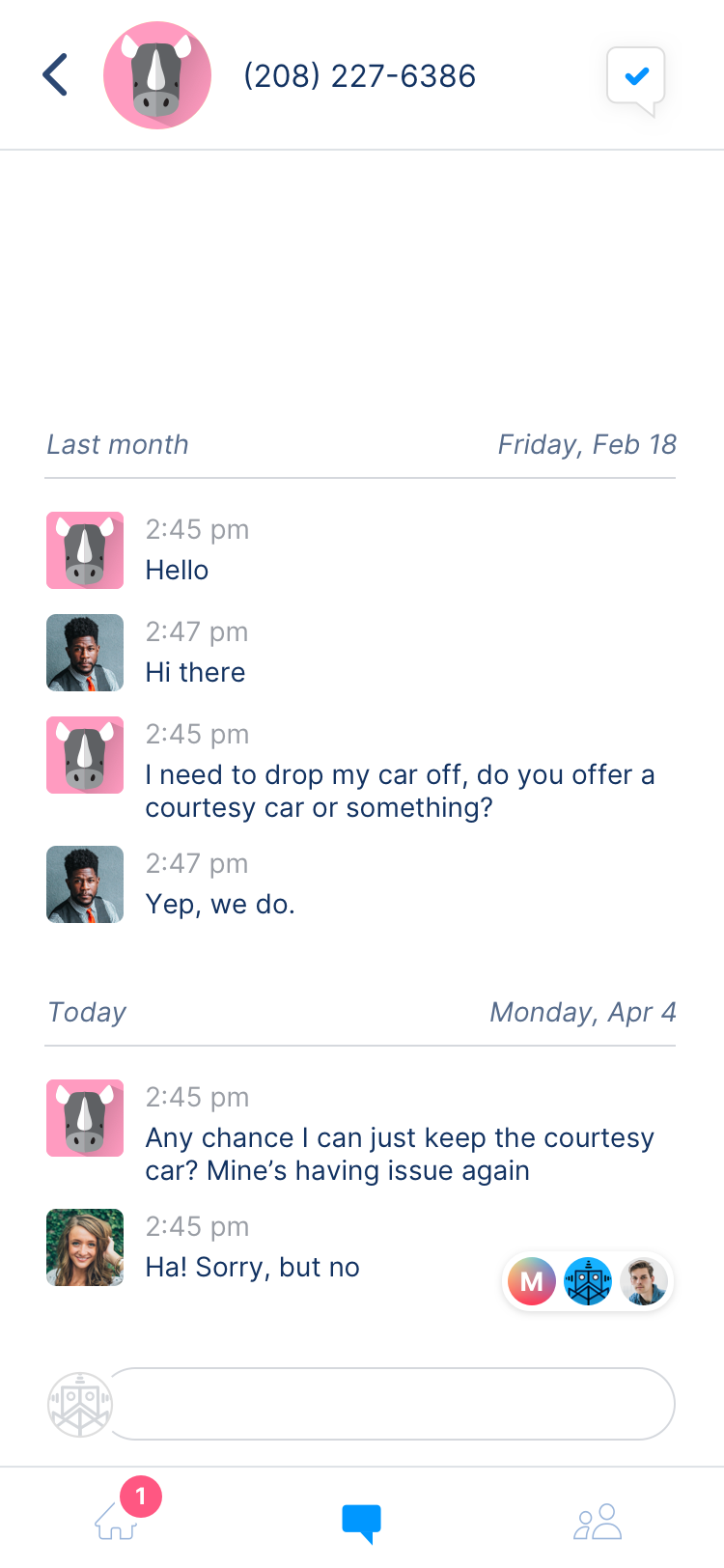Tap rhino avatar beside the Hello message

(85, 550)
